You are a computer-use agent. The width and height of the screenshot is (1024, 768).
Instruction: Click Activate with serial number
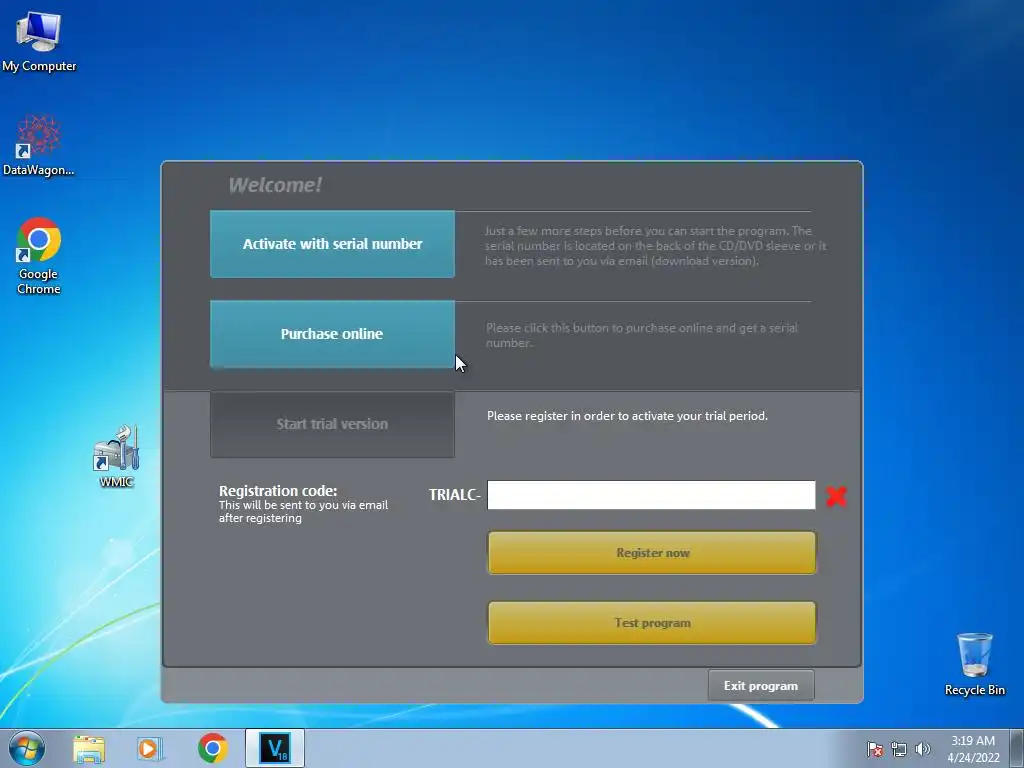332,244
